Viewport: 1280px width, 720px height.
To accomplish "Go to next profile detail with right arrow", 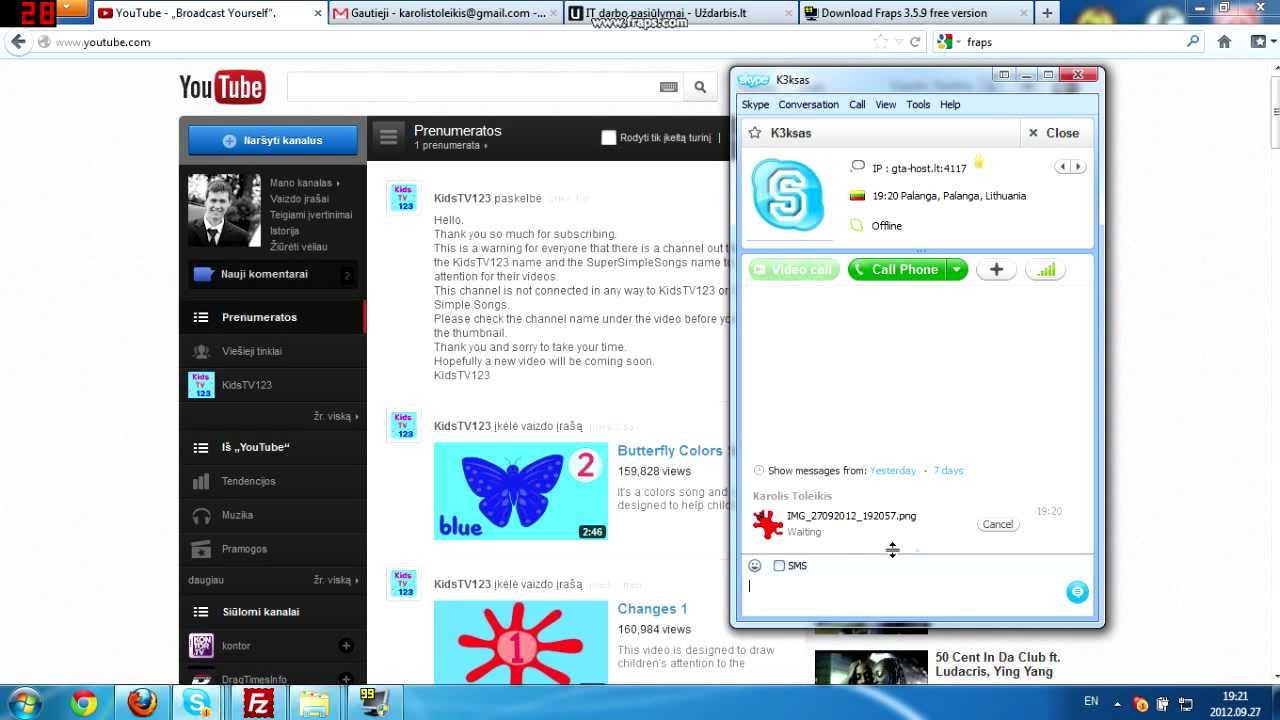I will pos(1077,167).
